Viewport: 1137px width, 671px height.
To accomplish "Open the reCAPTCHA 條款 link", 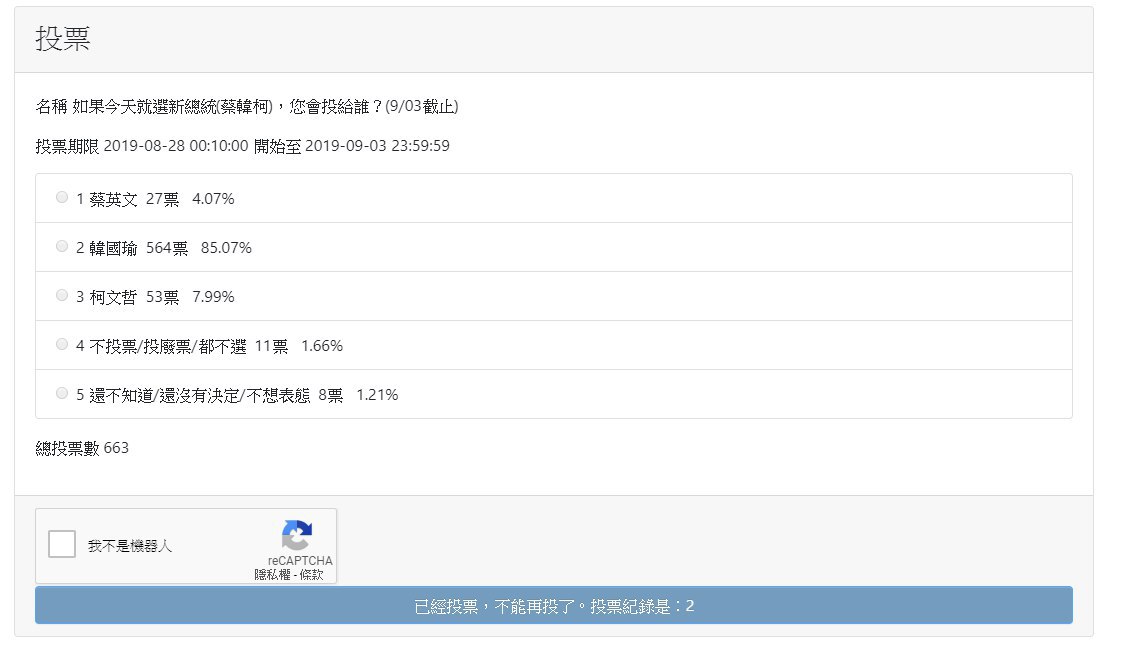I will (311, 575).
